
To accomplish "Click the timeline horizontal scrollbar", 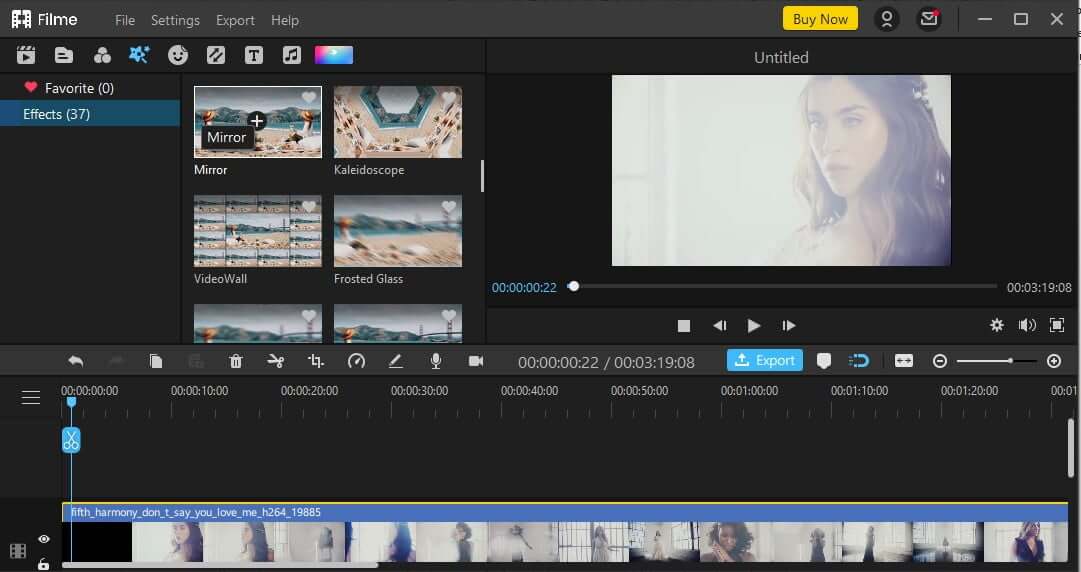I will click(220, 566).
